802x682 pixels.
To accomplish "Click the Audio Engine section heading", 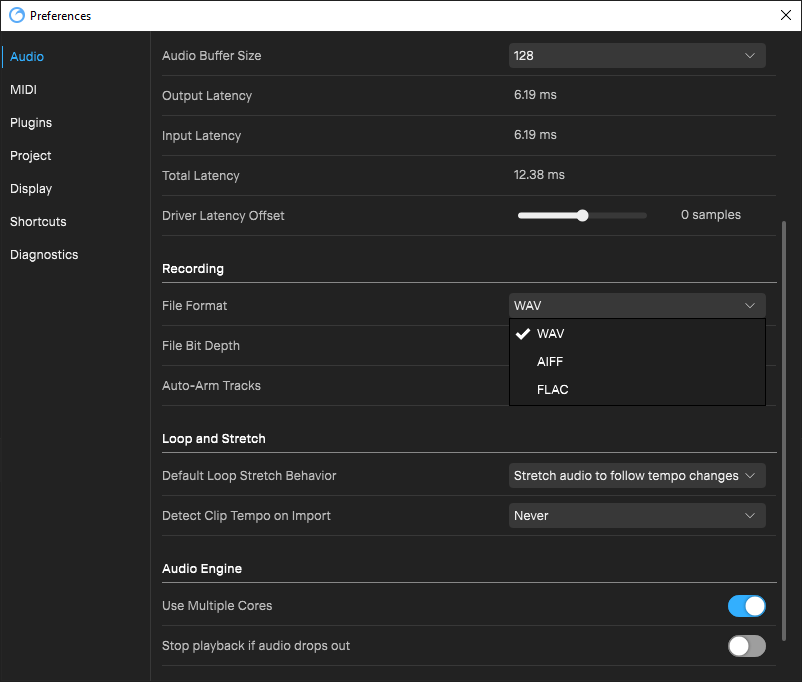I will coord(202,568).
